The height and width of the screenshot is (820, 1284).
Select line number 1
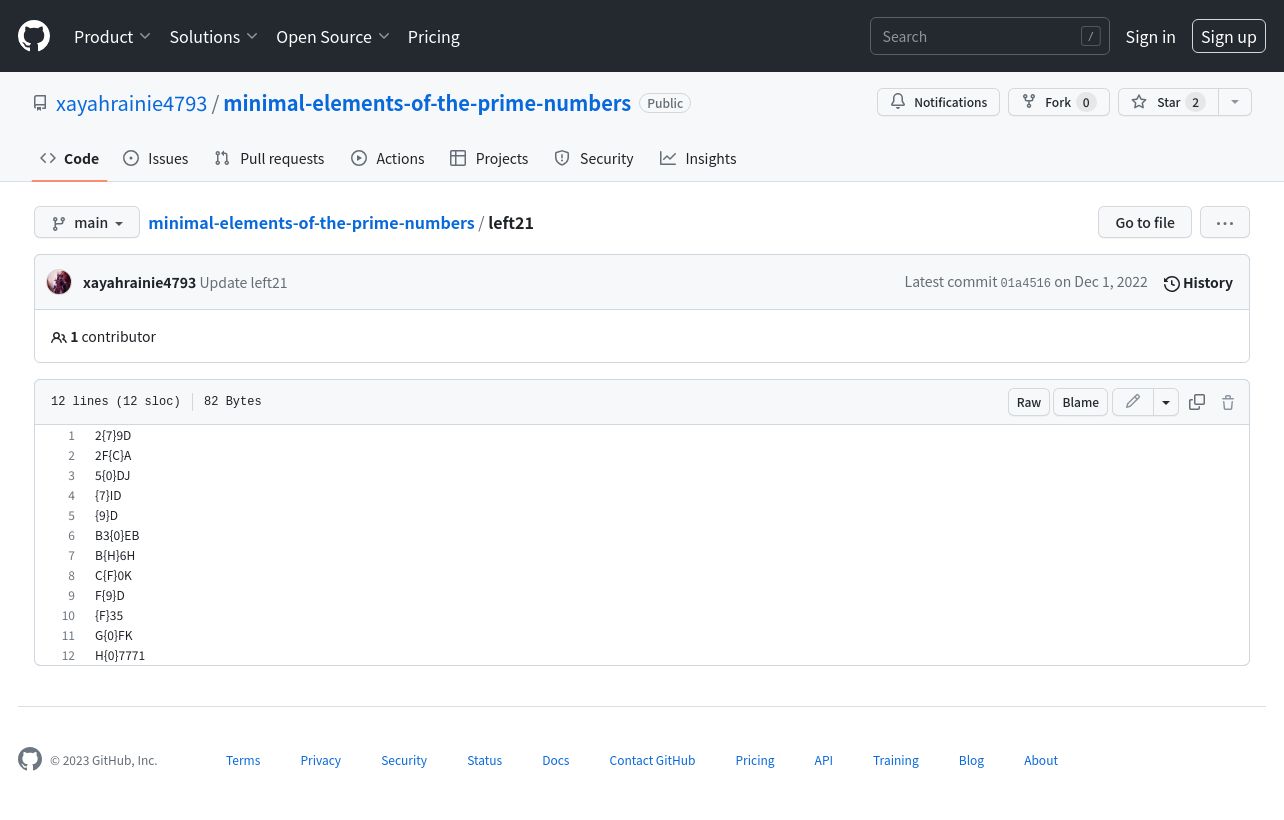point(71,436)
